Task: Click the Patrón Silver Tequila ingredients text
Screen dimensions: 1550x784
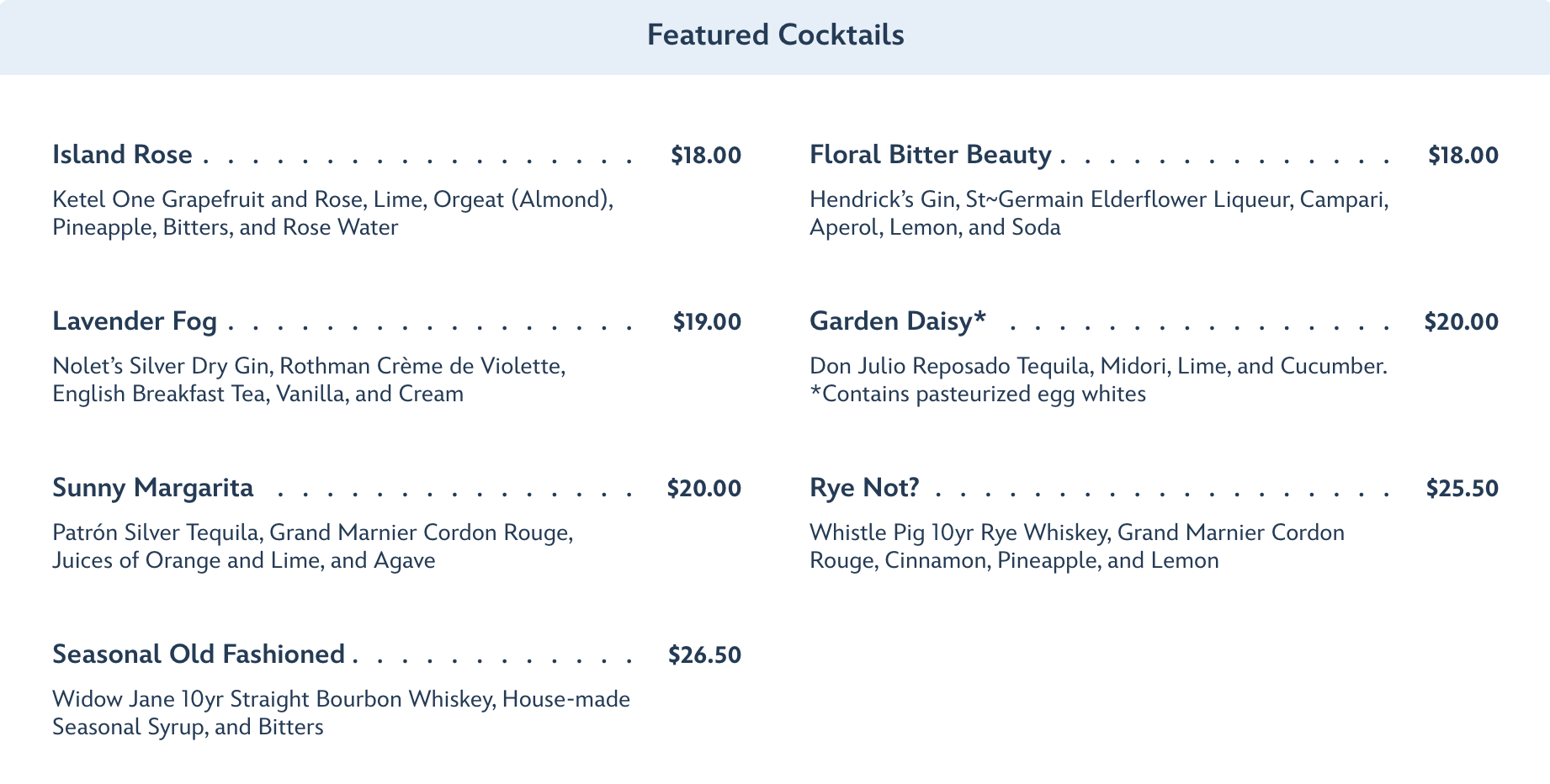Action: click(312, 547)
